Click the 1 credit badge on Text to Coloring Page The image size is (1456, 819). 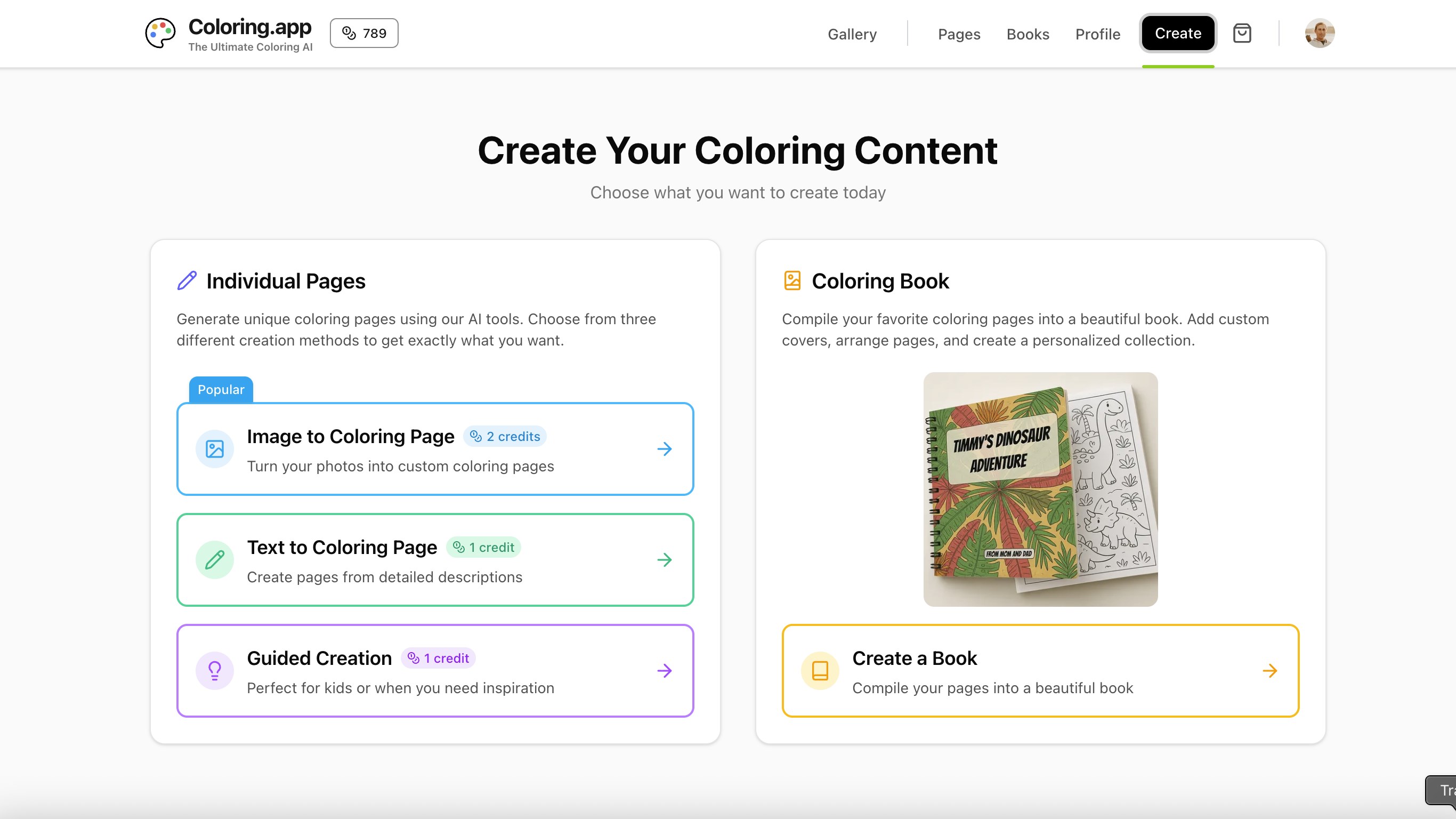[483, 548]
